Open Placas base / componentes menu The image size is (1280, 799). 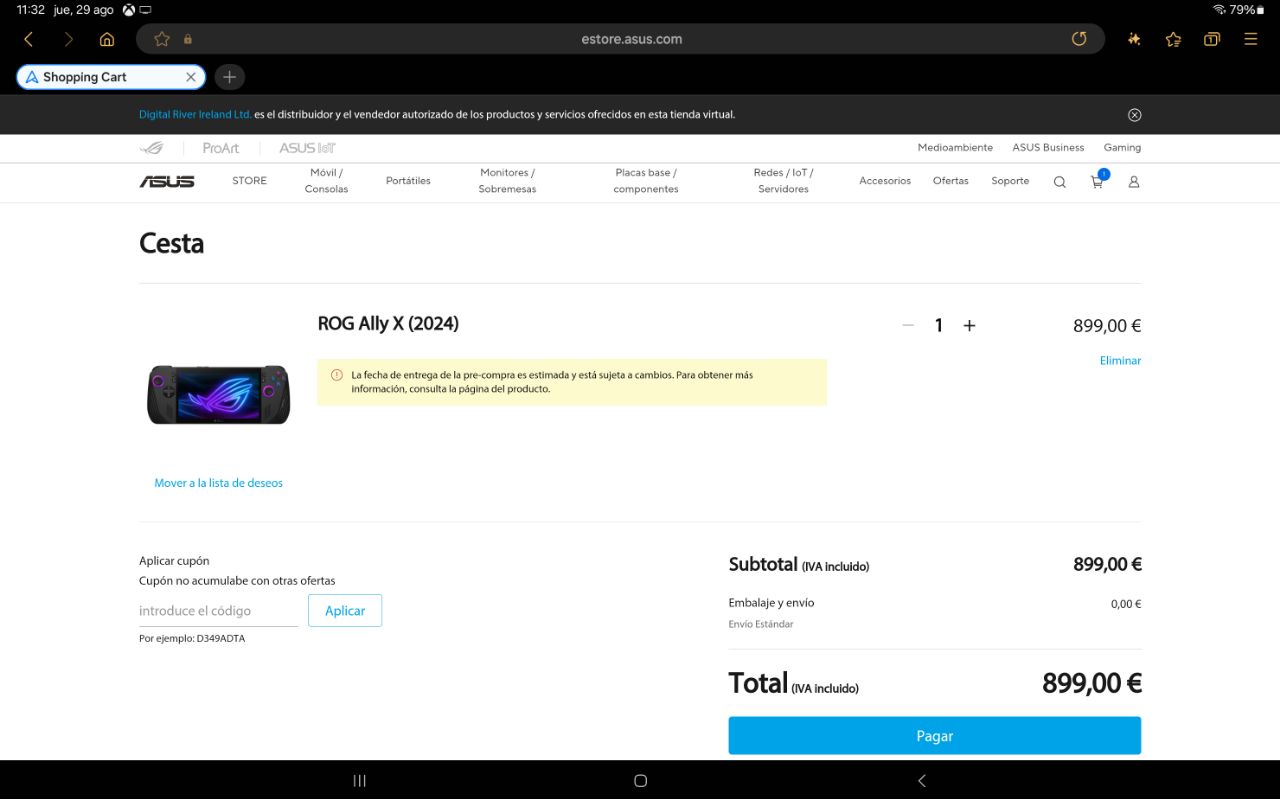coord(646,181)
